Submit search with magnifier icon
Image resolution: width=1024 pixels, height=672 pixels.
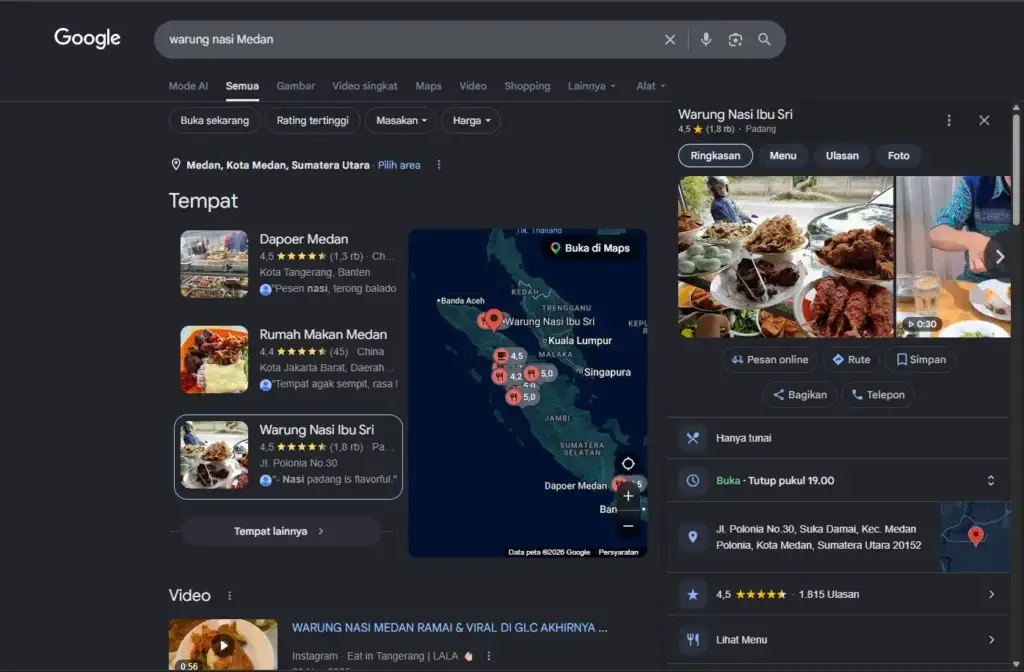click(764, 40)
